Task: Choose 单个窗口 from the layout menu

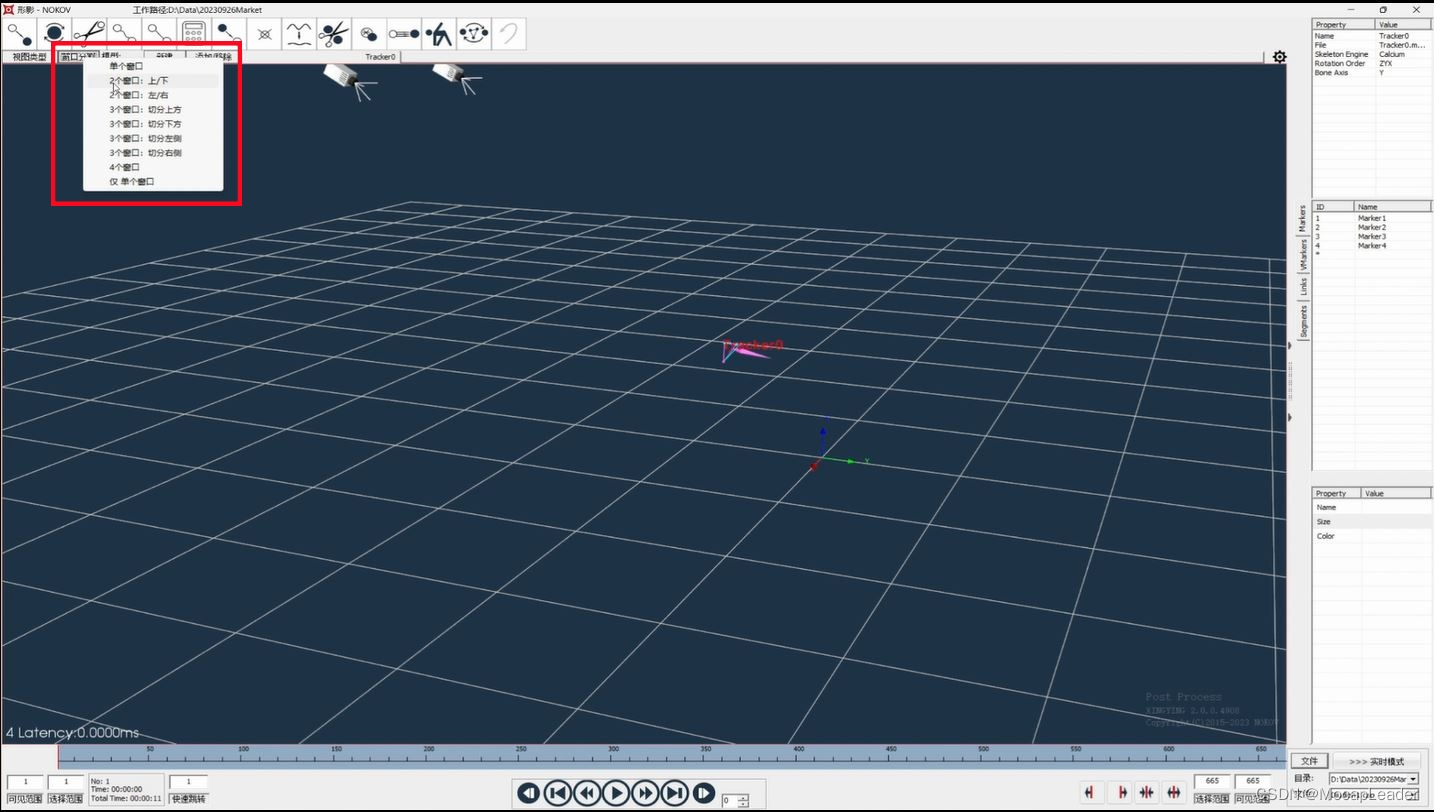Action: [152, 66]
